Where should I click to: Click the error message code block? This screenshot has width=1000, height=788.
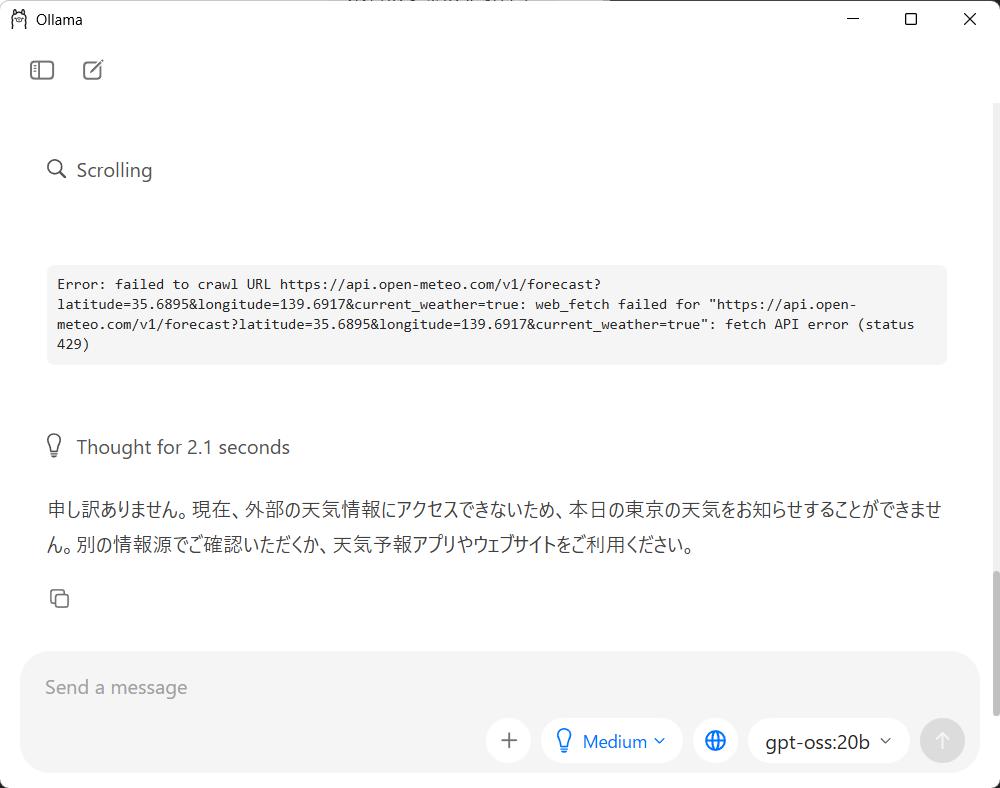(496, 314)
